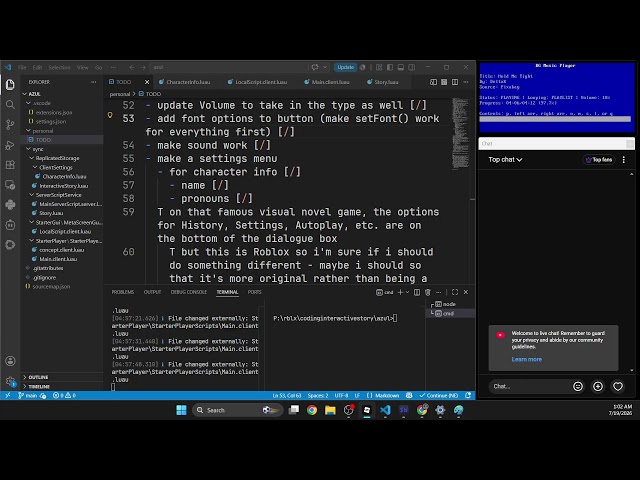Split the editor right
This screenshot has width=640, height=480.
(x=455, y=82)
